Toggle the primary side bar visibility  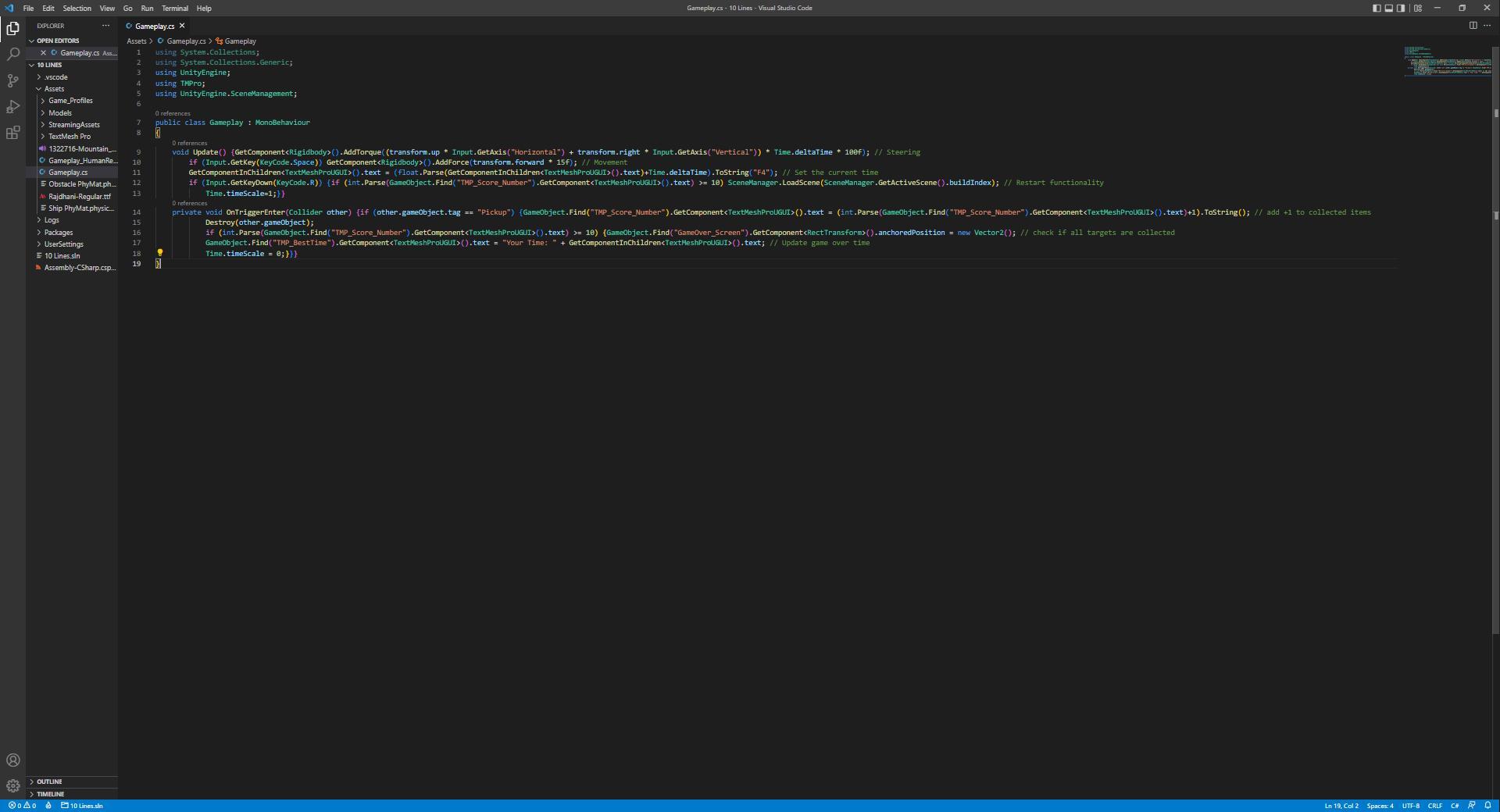pyautogui.click(x=1377, y=8)
